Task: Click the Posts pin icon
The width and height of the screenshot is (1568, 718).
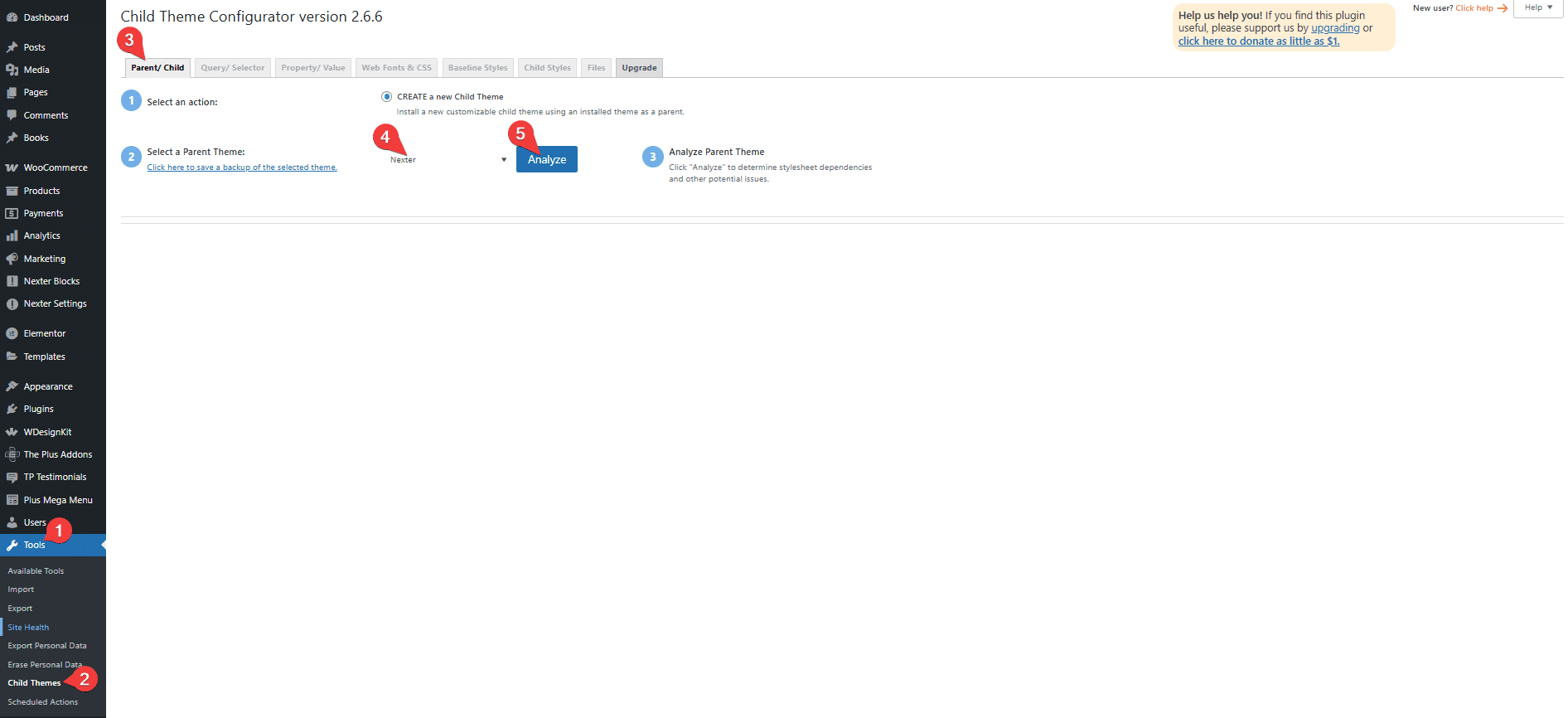Action: point(12,47)
